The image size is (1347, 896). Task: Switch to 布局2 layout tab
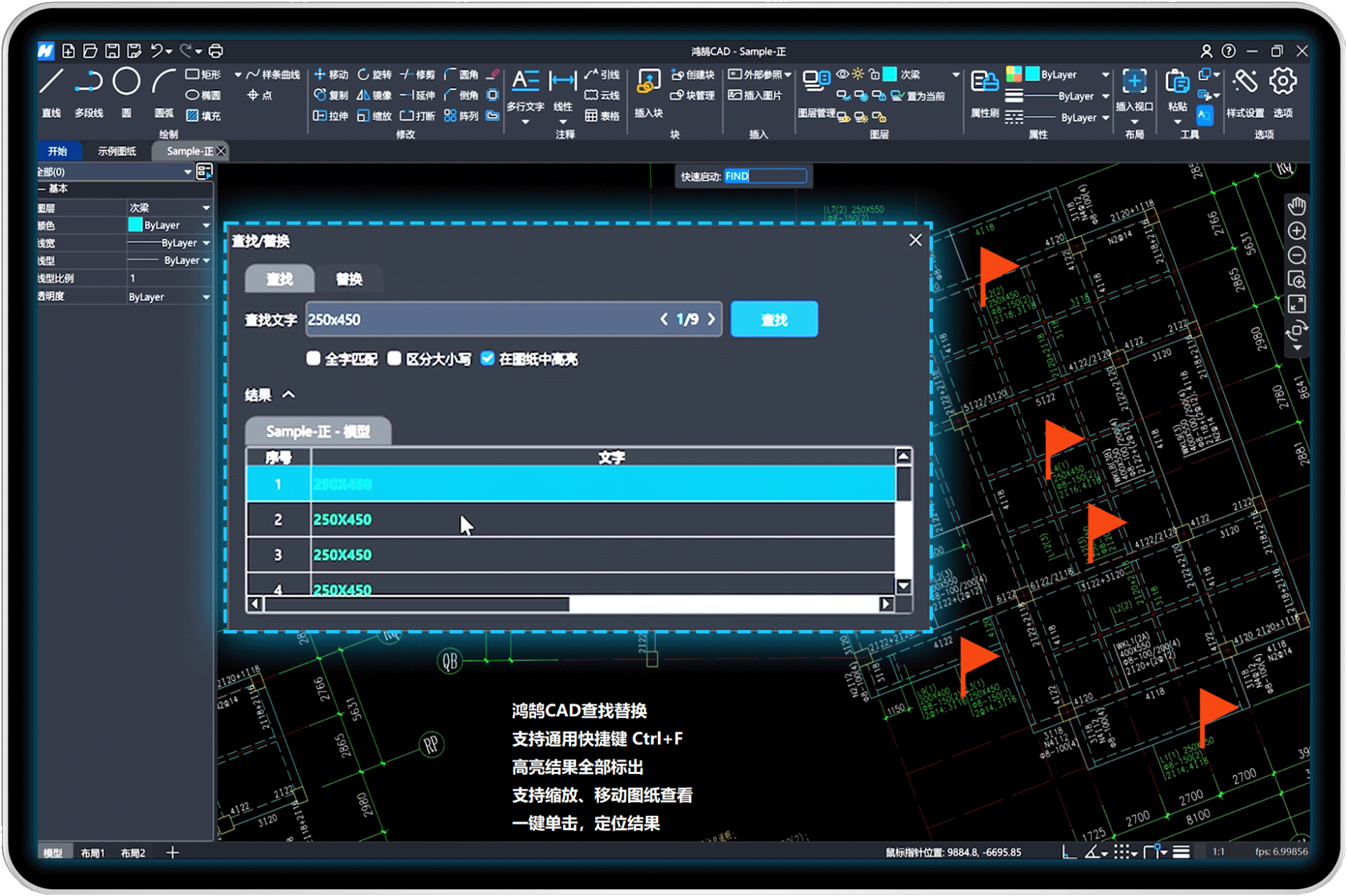pyautogui.click(x=133, y=852)
